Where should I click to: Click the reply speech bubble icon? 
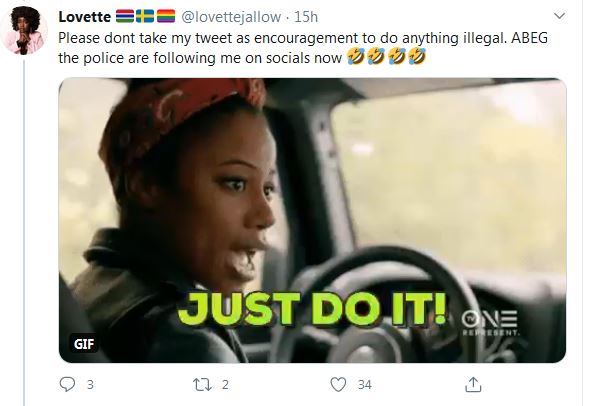(x=69, y=384)
